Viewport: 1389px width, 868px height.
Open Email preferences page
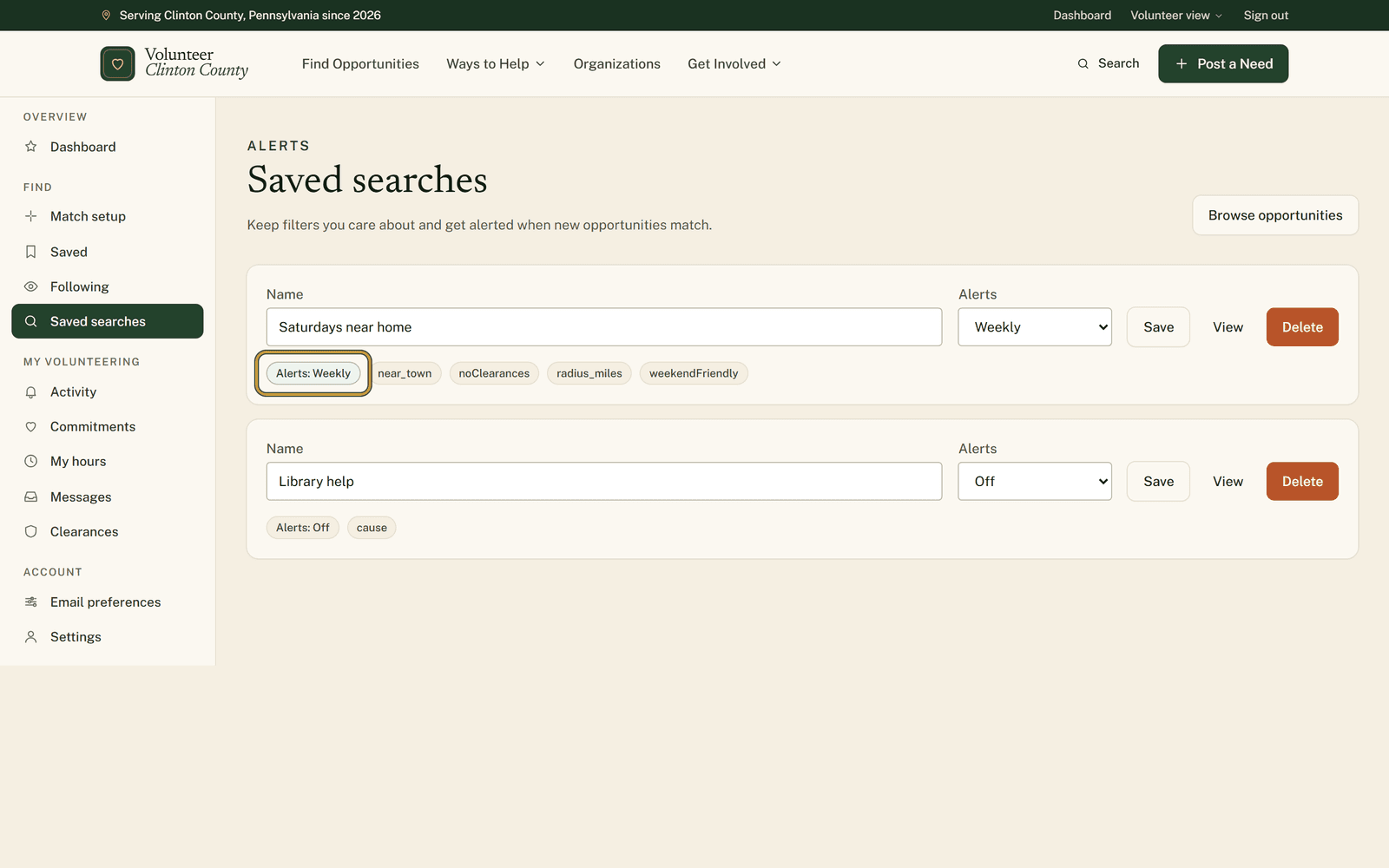pos(108,602)
